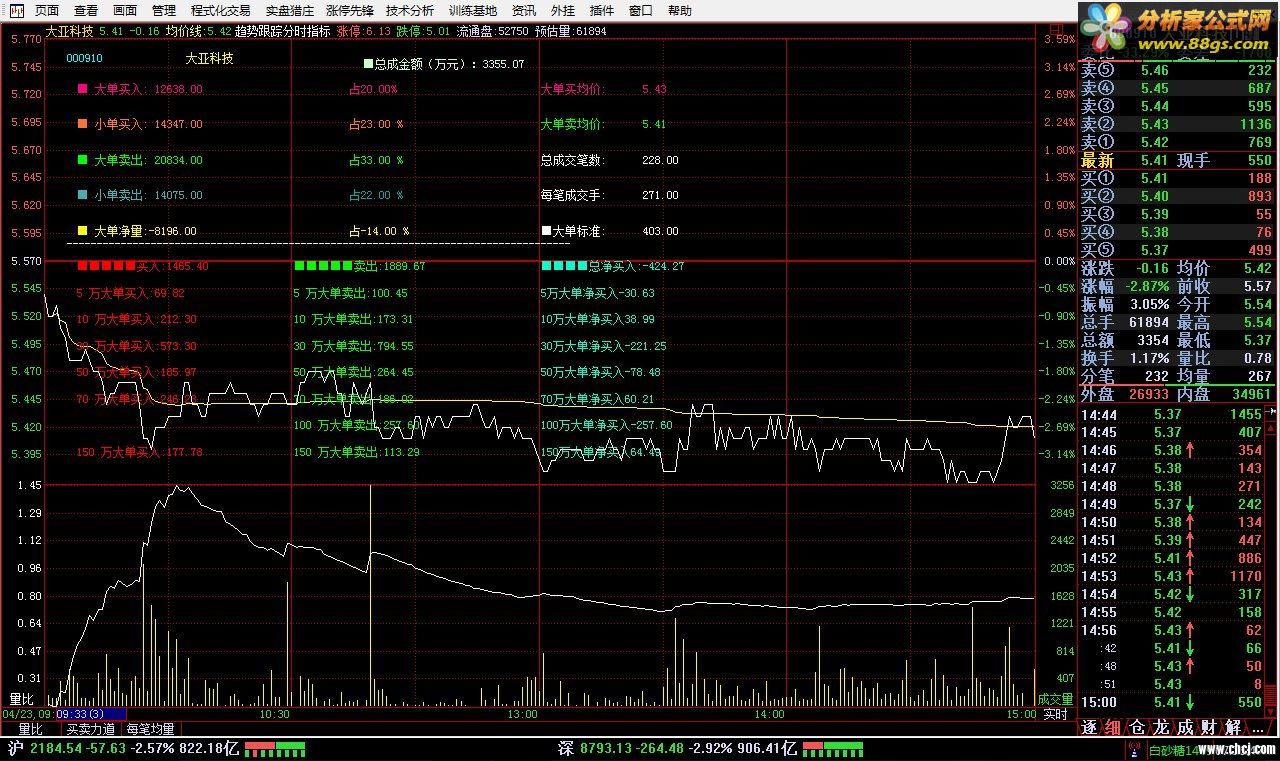Click the 卖⑤ order row at 5.46
Screen dimensions: 1280x761
(1177, 70)
